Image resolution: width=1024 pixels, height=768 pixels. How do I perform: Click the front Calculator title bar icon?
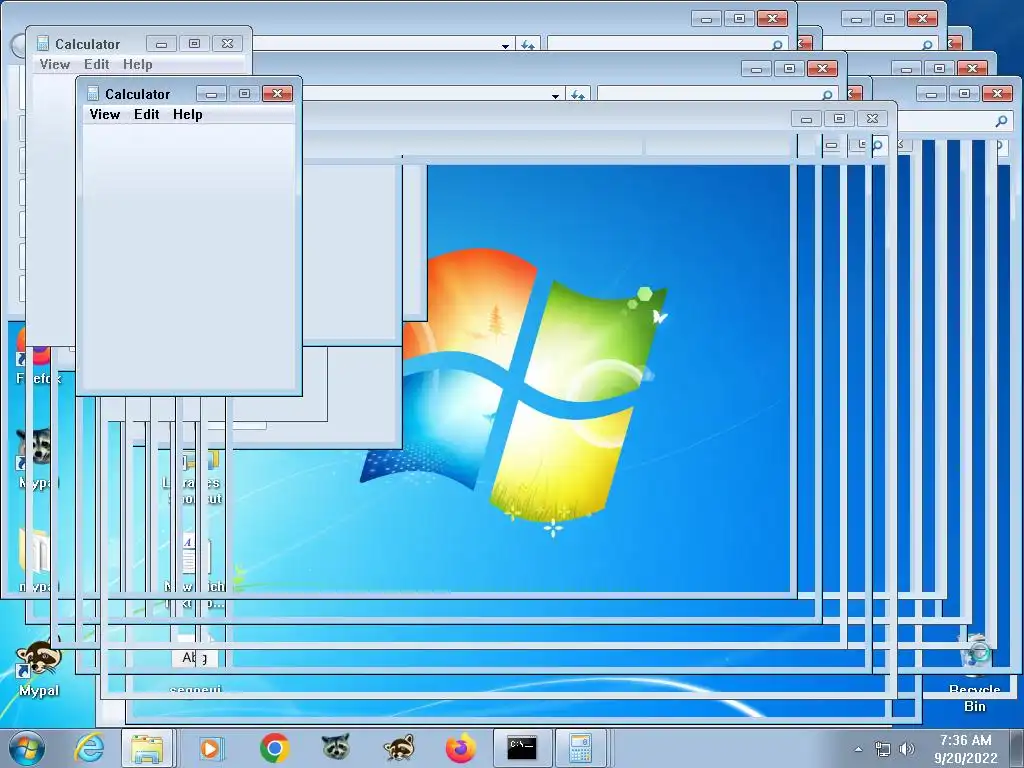pos(93,93)
